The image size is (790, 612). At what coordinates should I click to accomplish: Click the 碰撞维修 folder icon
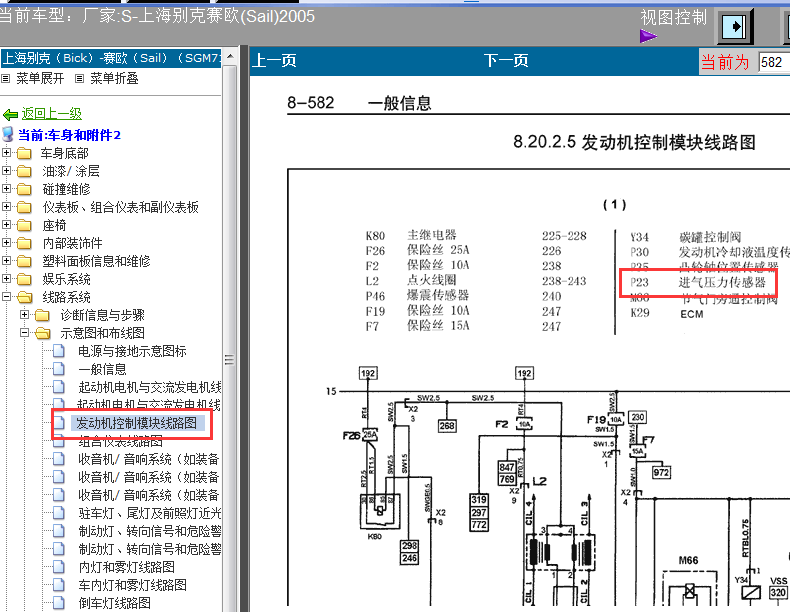(24, 189)
